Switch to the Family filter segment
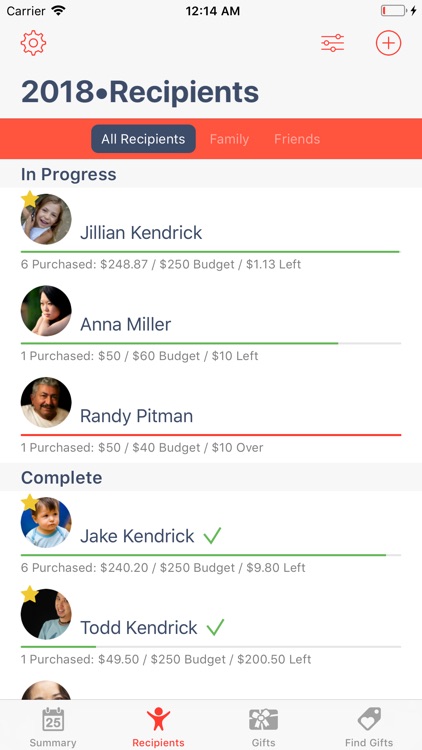422x750 pixels. [229, 139]
